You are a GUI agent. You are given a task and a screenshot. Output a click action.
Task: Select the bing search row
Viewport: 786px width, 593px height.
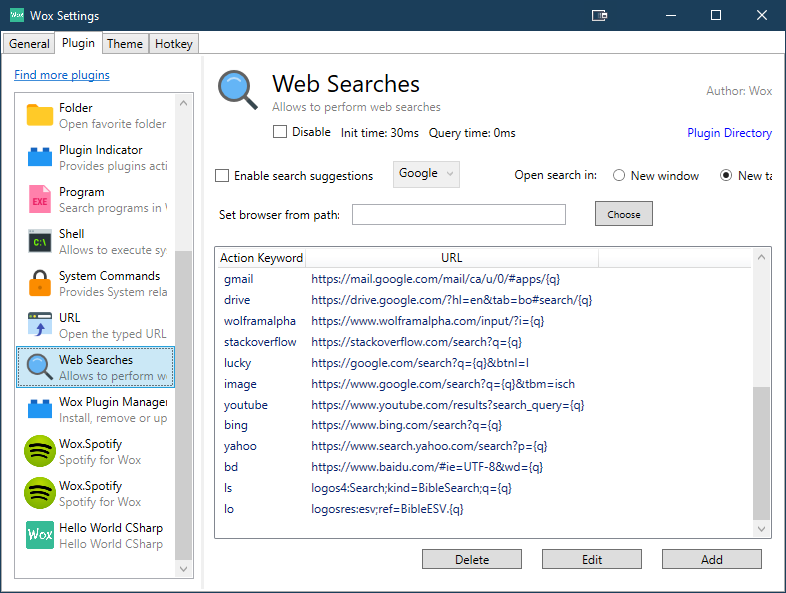click(484, 425)
